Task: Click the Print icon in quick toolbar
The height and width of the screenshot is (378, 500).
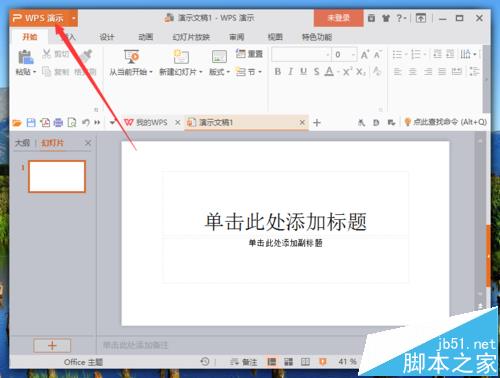Action: [58, 123]
